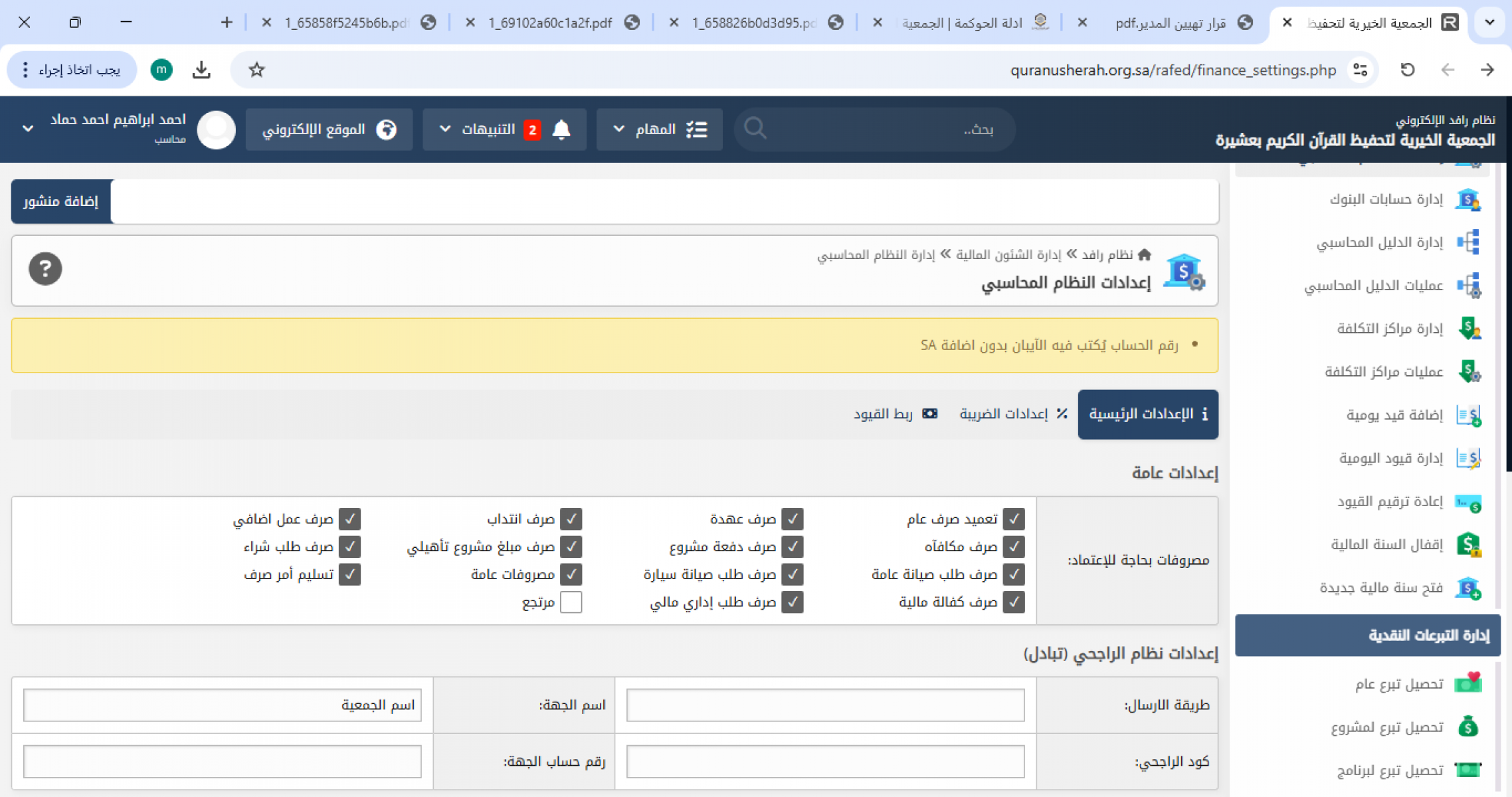Bookmark page with the star icon

click(x=257, y=70)
